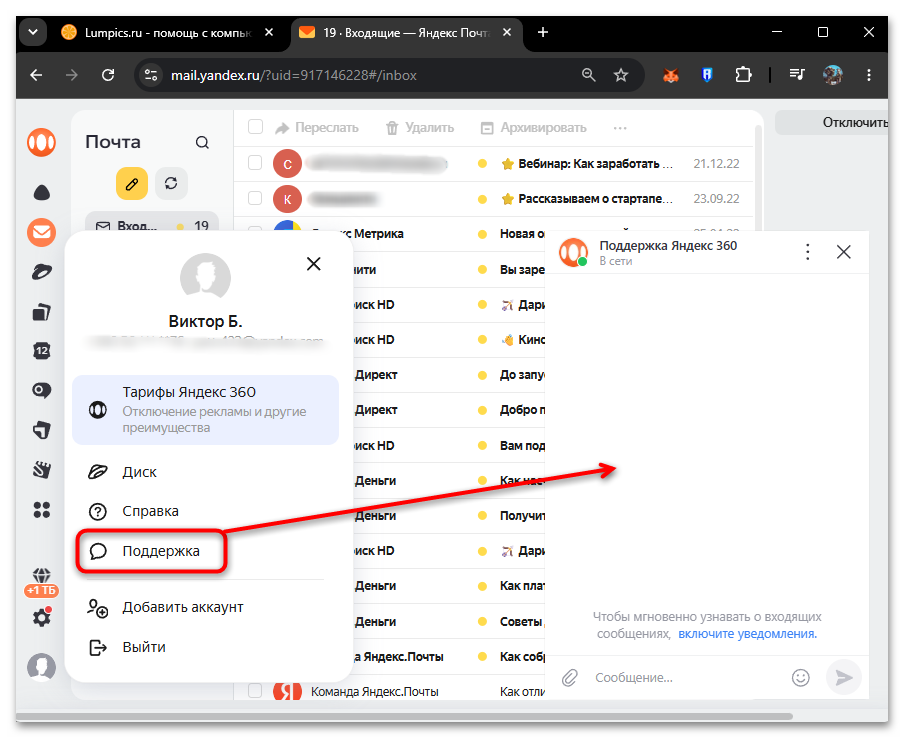Tick the checkbox for Рассказываем о стартапе email

point(255,198)
